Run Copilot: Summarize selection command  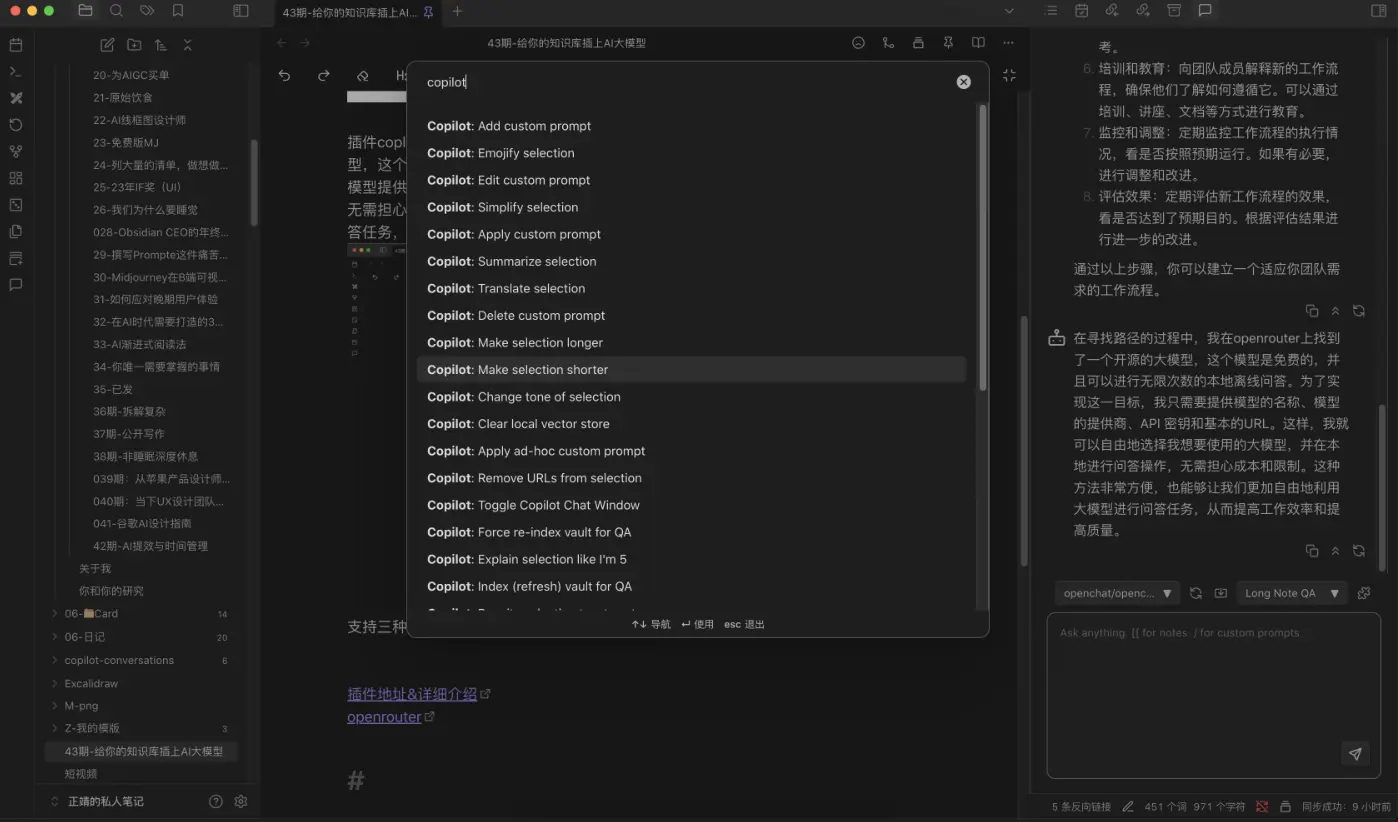tap(536, 261)
